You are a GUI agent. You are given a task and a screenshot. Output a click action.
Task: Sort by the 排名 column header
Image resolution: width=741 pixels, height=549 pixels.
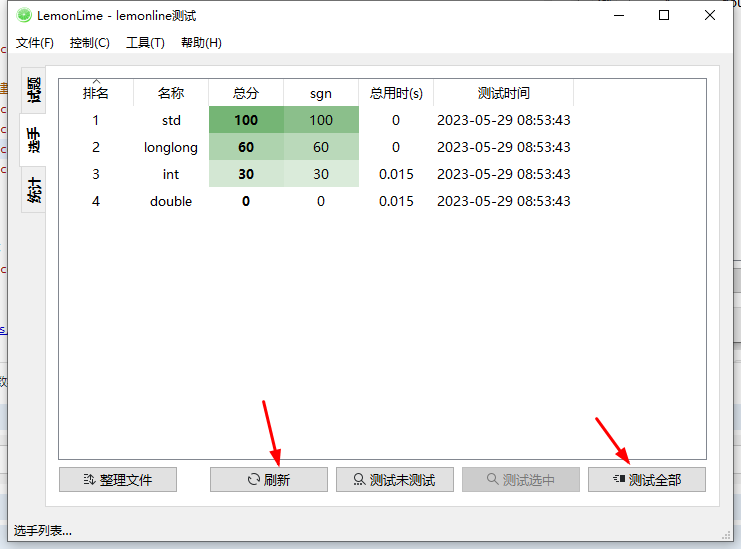pos(96,93)
